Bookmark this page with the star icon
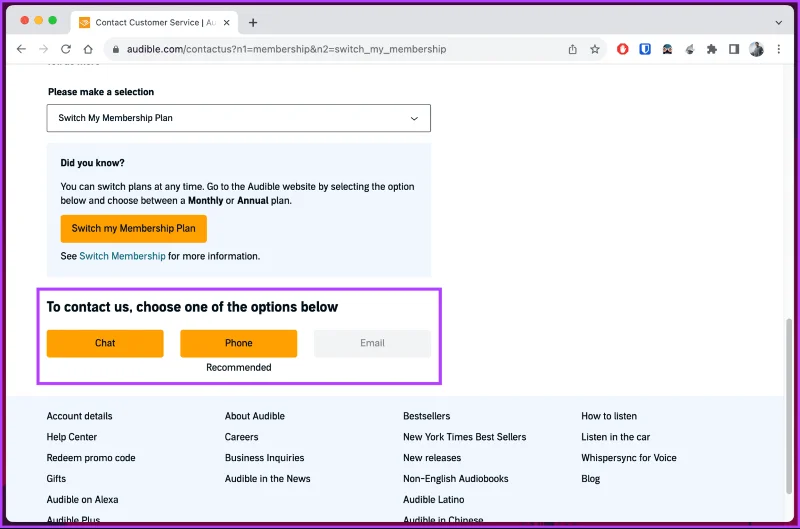Screen dimensions: 800x529 (x=595, y=49)
